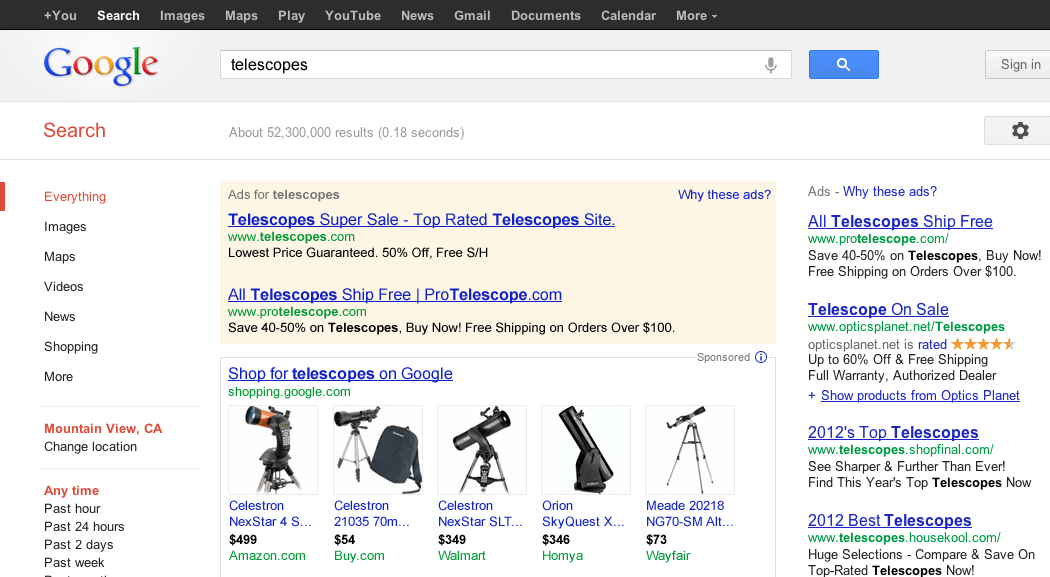Click Celestron NexStar SLT product image

pos(482,450)
